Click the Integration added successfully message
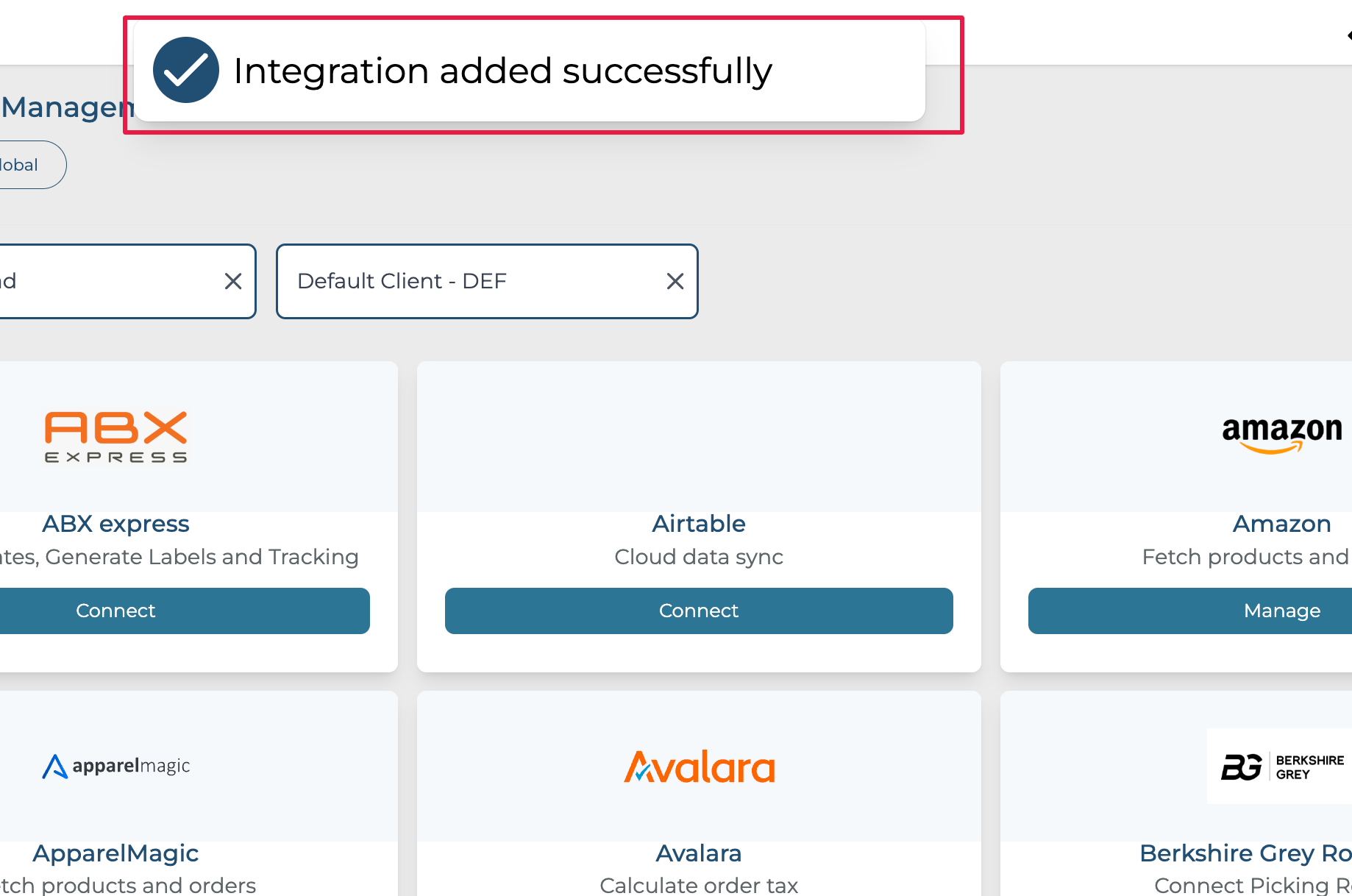 click(x=502, y=71)
